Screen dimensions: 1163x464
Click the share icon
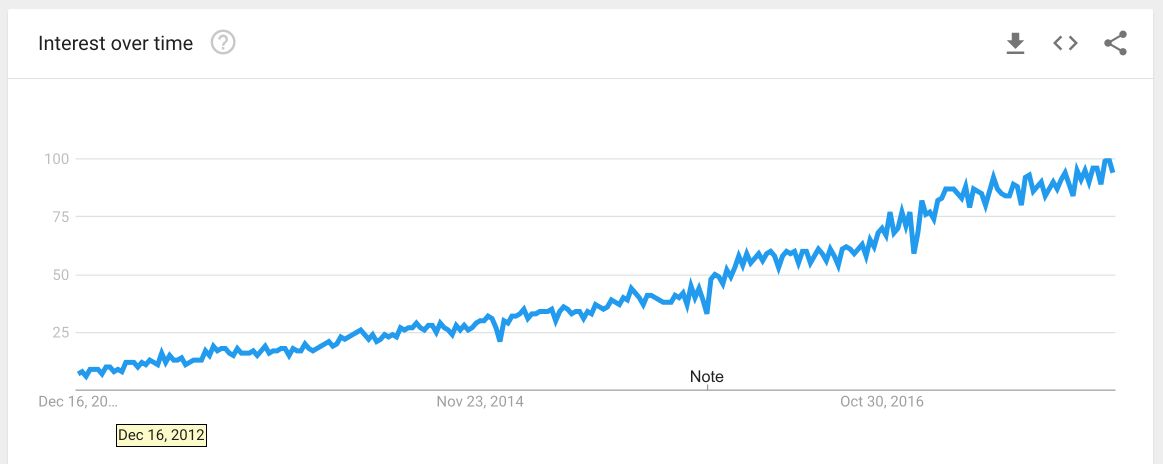click(x=1115, y=43)
